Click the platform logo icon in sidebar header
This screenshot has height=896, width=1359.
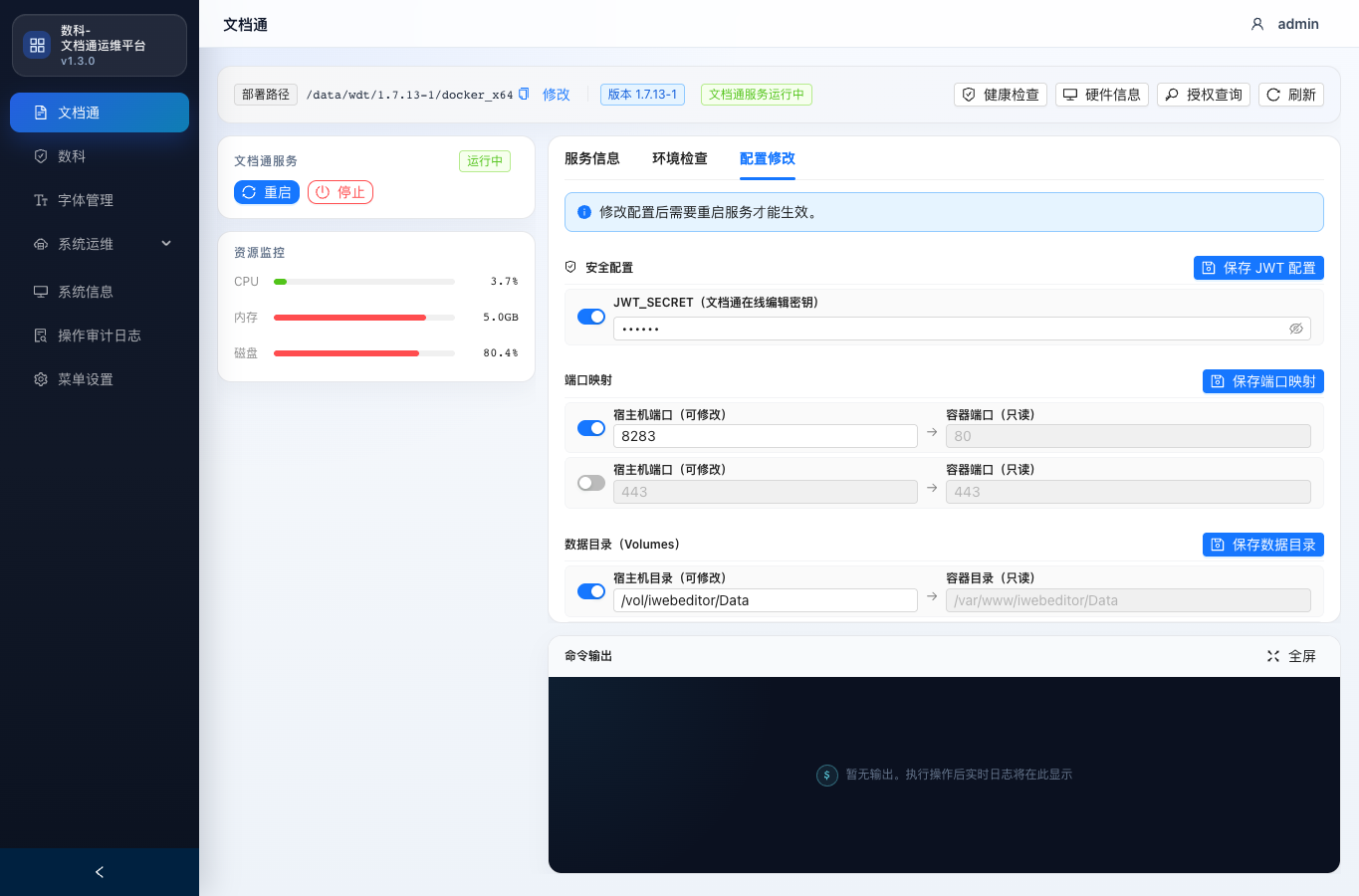point(37,45)
